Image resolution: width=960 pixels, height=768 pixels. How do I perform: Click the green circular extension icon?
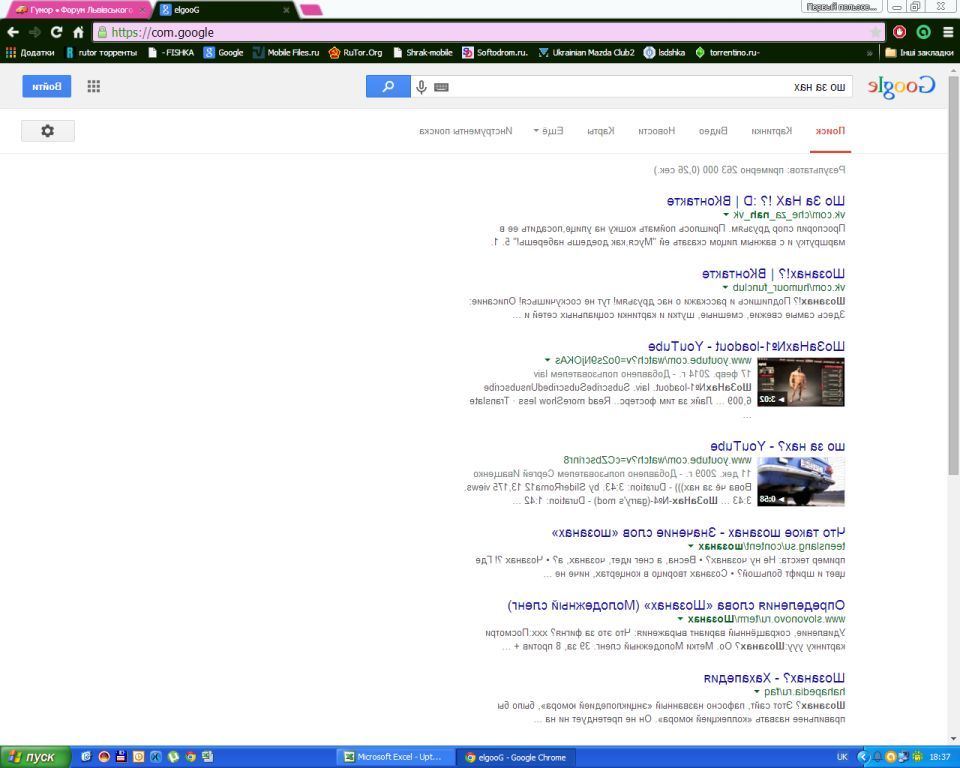tap(923, 32)
